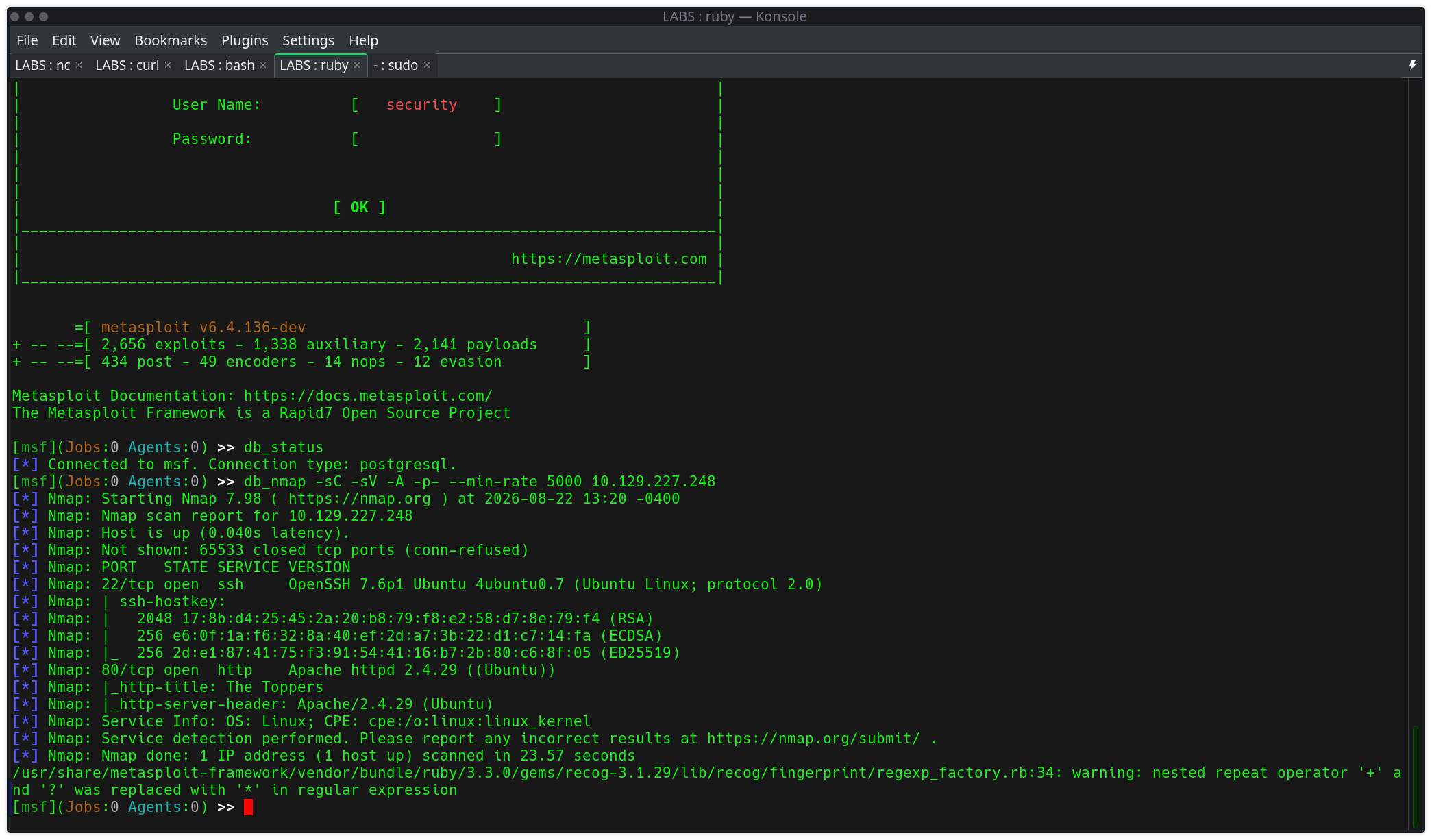Click 'Service Info: OS: Linux' line
Image resolution: width=1432 pixels, height=840 pixels.
[x=301, y=721]
